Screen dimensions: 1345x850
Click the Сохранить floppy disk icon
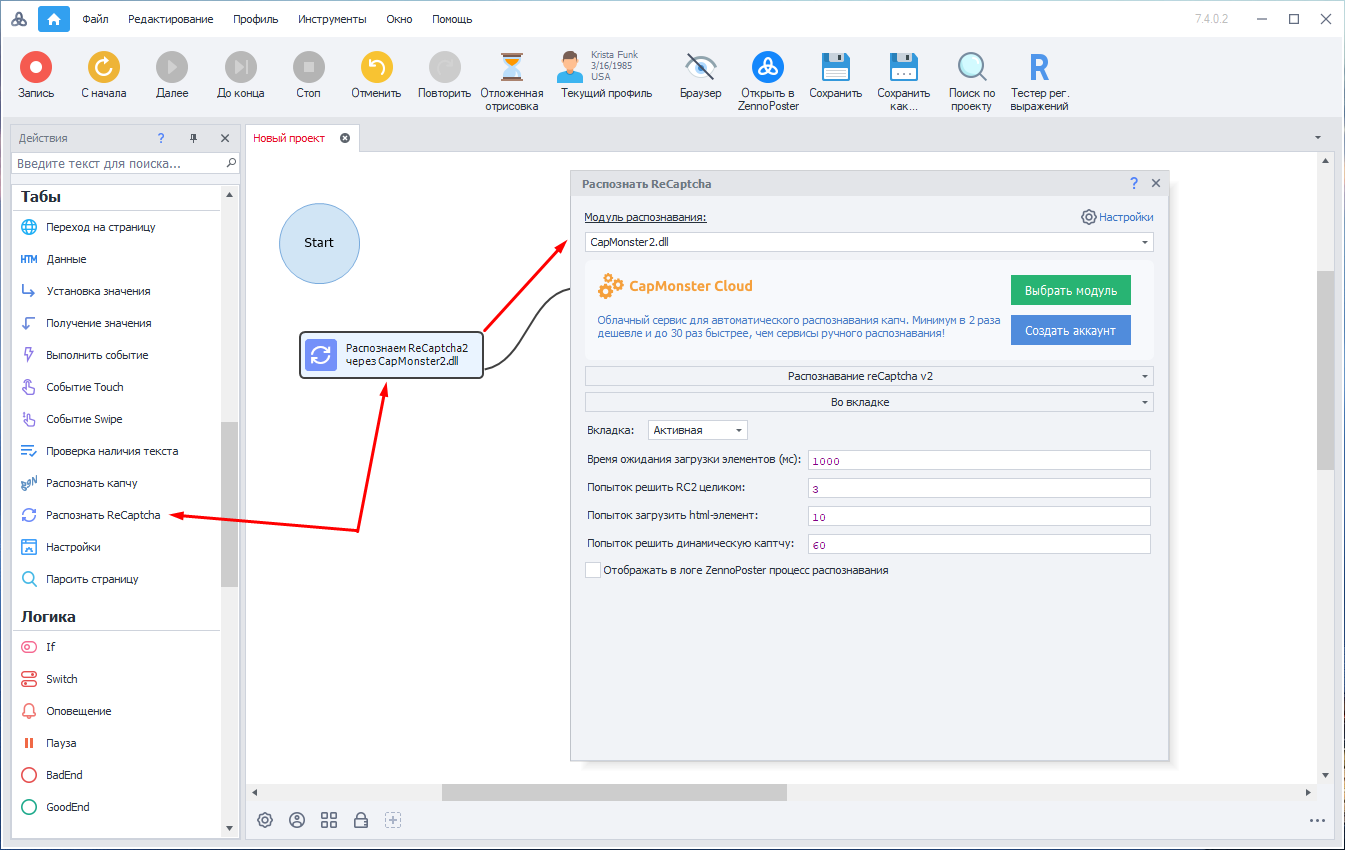[835, 68]
